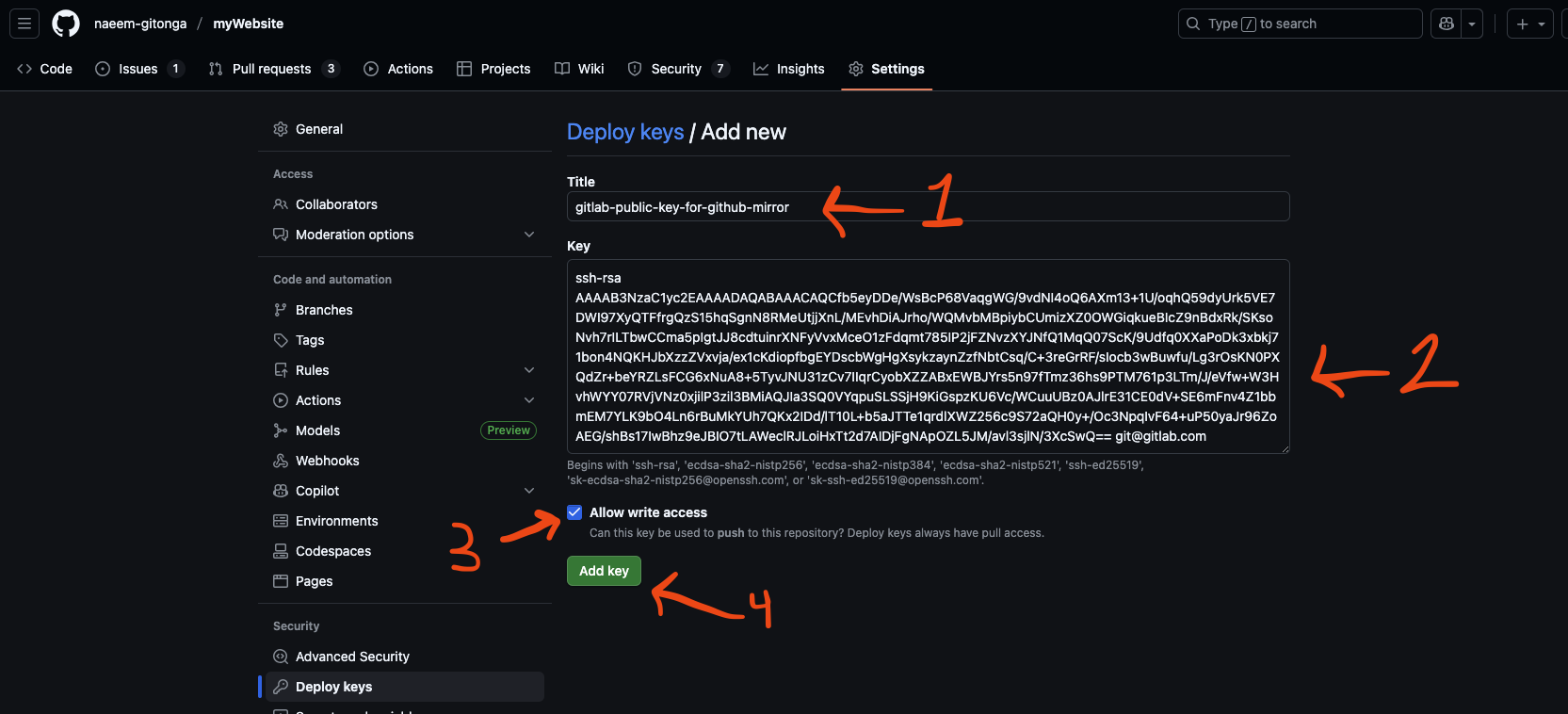Screen dimensions: 1568x714
Task: Expand Moderation options section
Action: [529, 235]
